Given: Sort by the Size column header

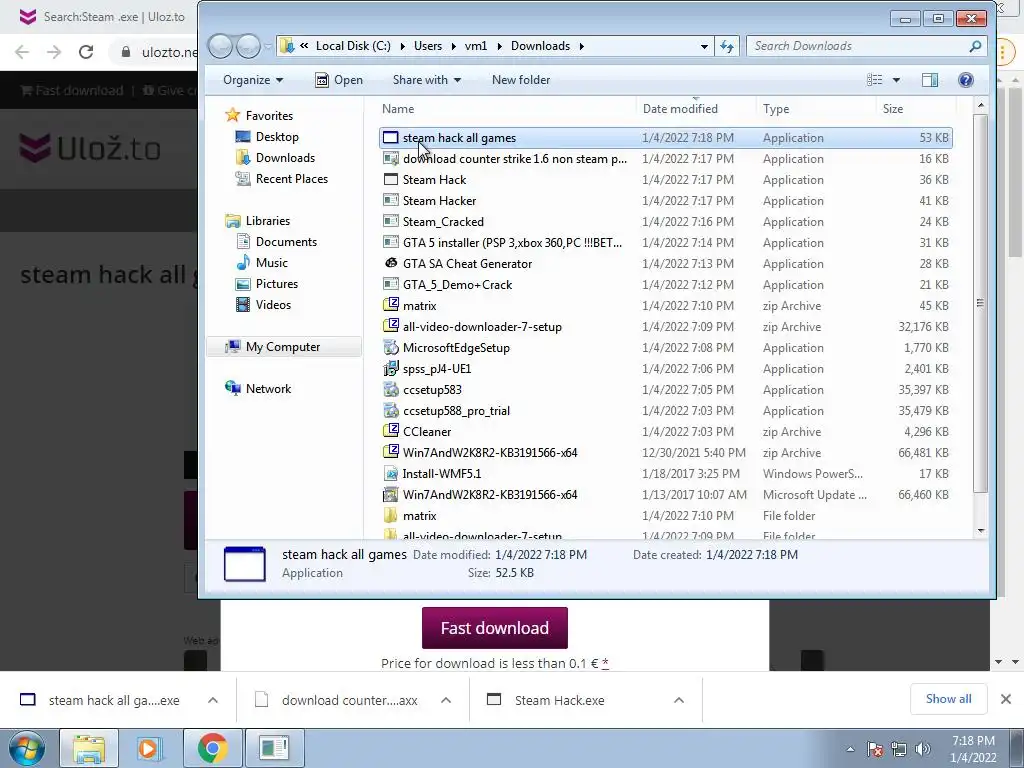Looking at the screenshot, I should click(x=916, y=109).
